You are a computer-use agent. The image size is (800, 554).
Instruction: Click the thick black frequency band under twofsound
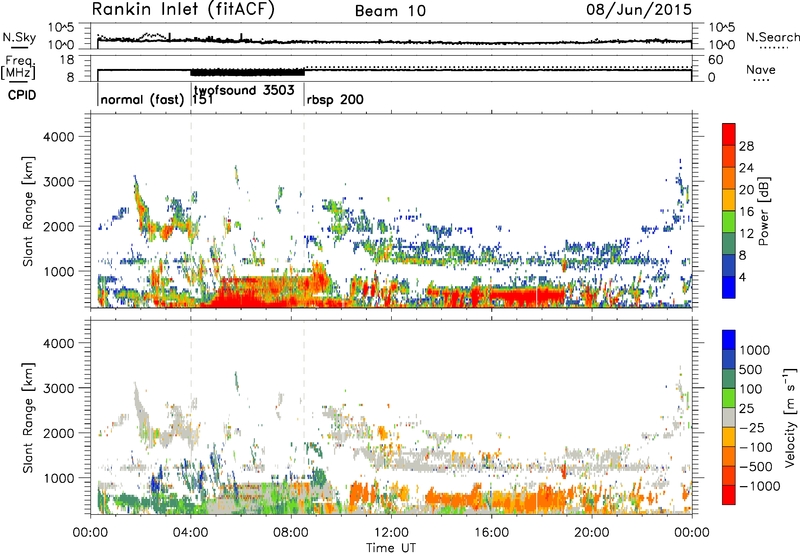tap(247, 72)
